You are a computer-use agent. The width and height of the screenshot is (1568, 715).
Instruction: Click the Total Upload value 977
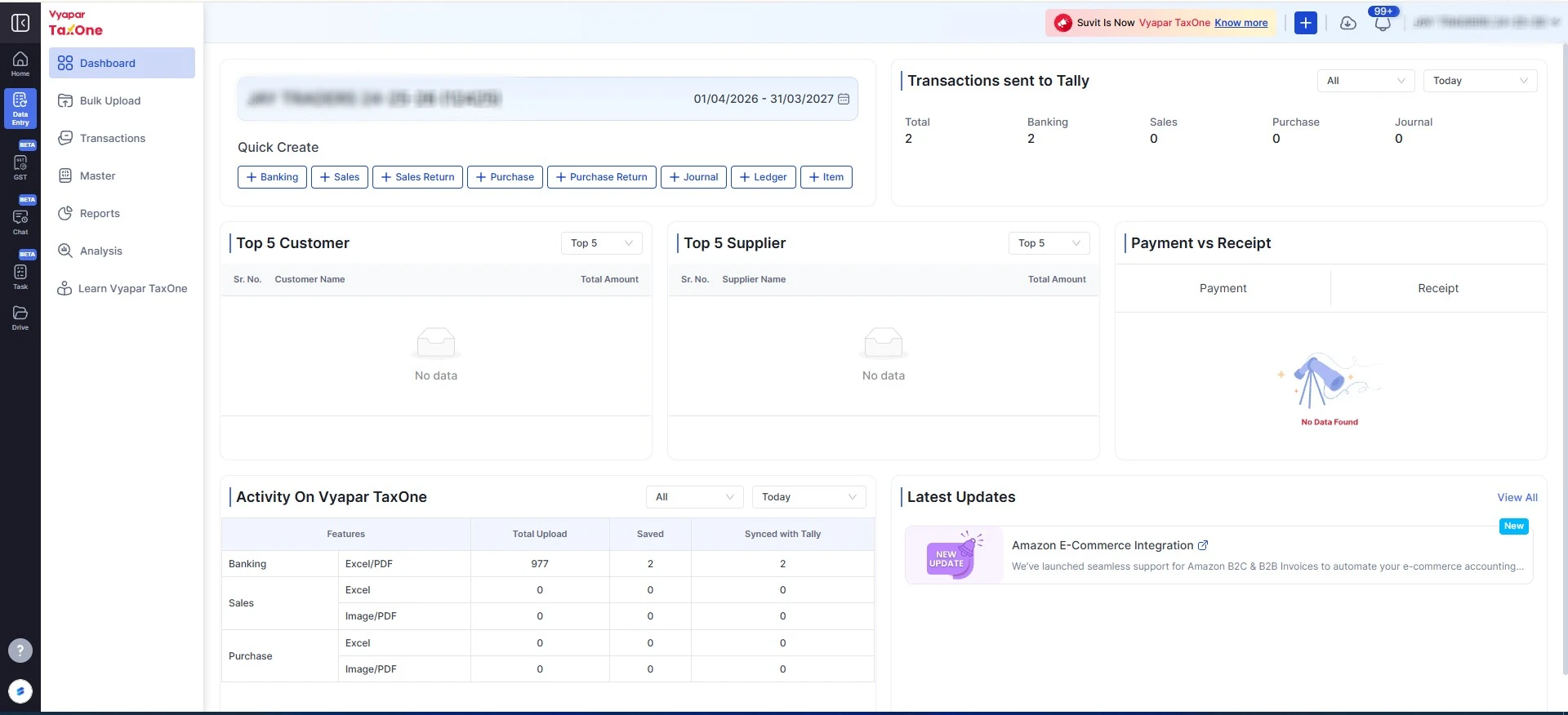pos(540,564)
